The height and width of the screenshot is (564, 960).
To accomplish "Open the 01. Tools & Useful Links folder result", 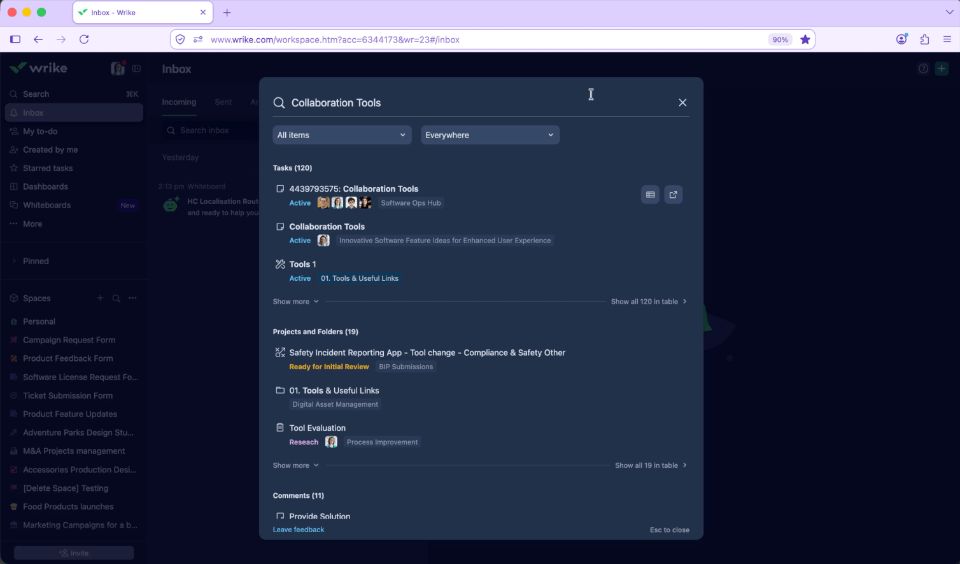I will [334, 391].
